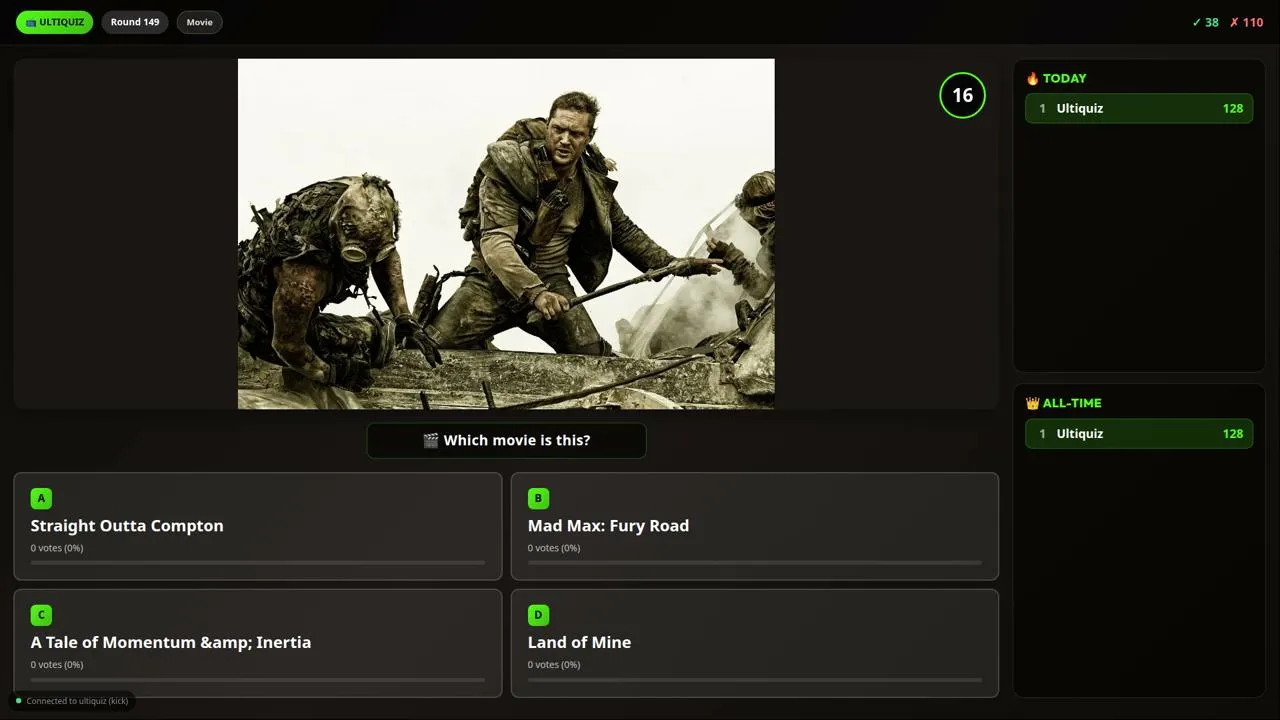Click the TODAY leaderboard heading
Viewport: 1280px width, 720px height.
1064,78
